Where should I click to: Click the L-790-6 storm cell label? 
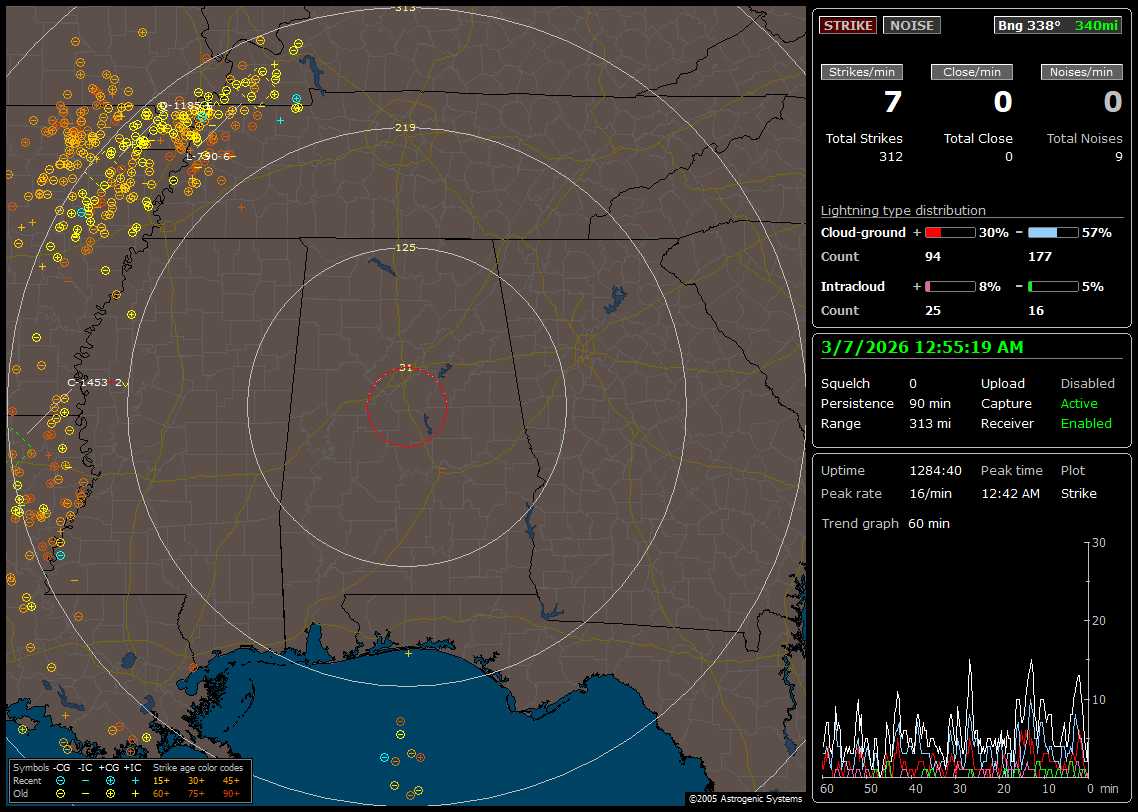coord(208,156)
